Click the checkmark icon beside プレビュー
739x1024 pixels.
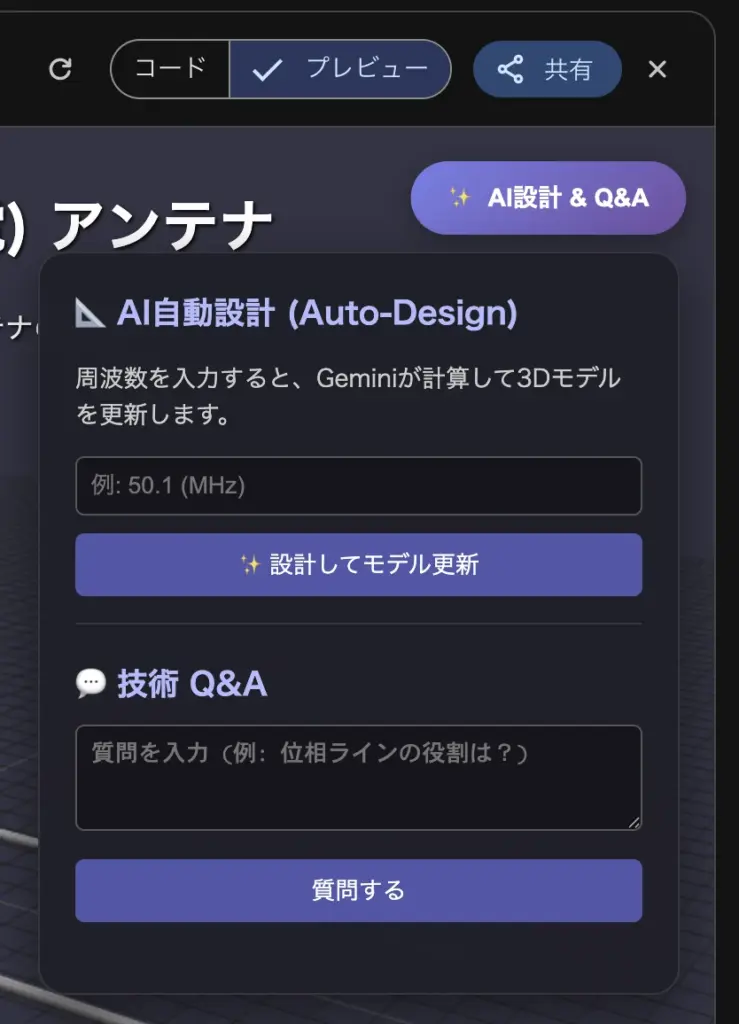[x=267, y=70]
